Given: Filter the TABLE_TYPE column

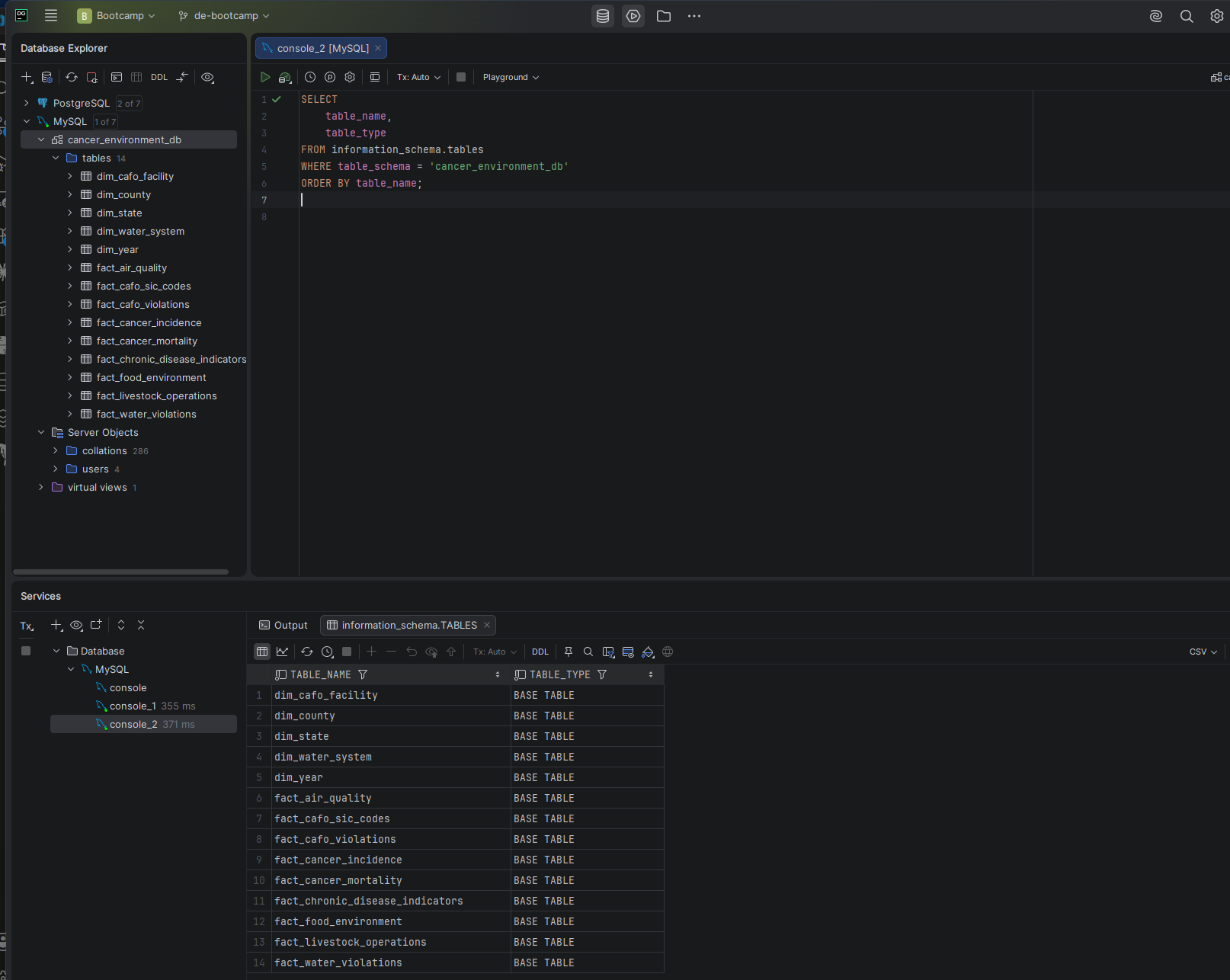Looking at the screenshot, I should (x=602, y=674).
